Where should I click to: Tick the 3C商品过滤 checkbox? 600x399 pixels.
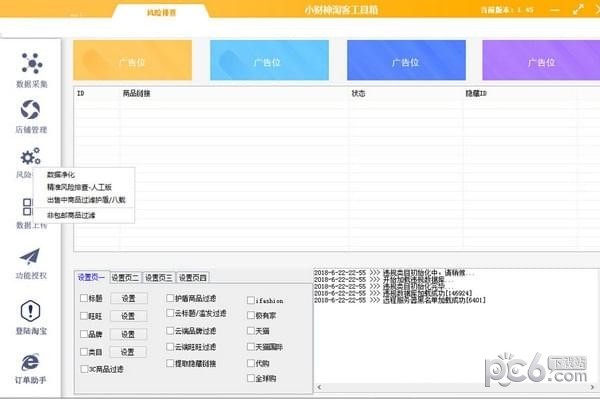(x=84, y=369)
